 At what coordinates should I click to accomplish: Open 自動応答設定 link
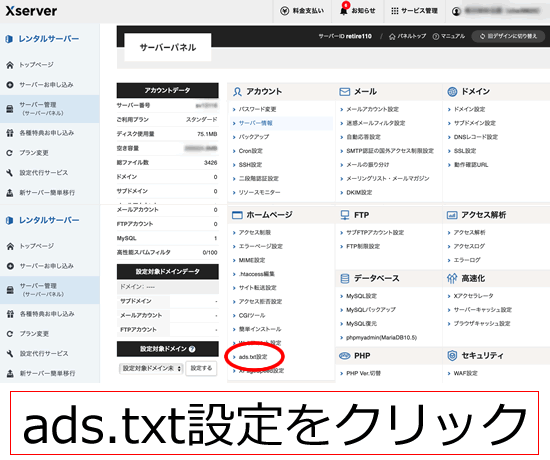363,137
